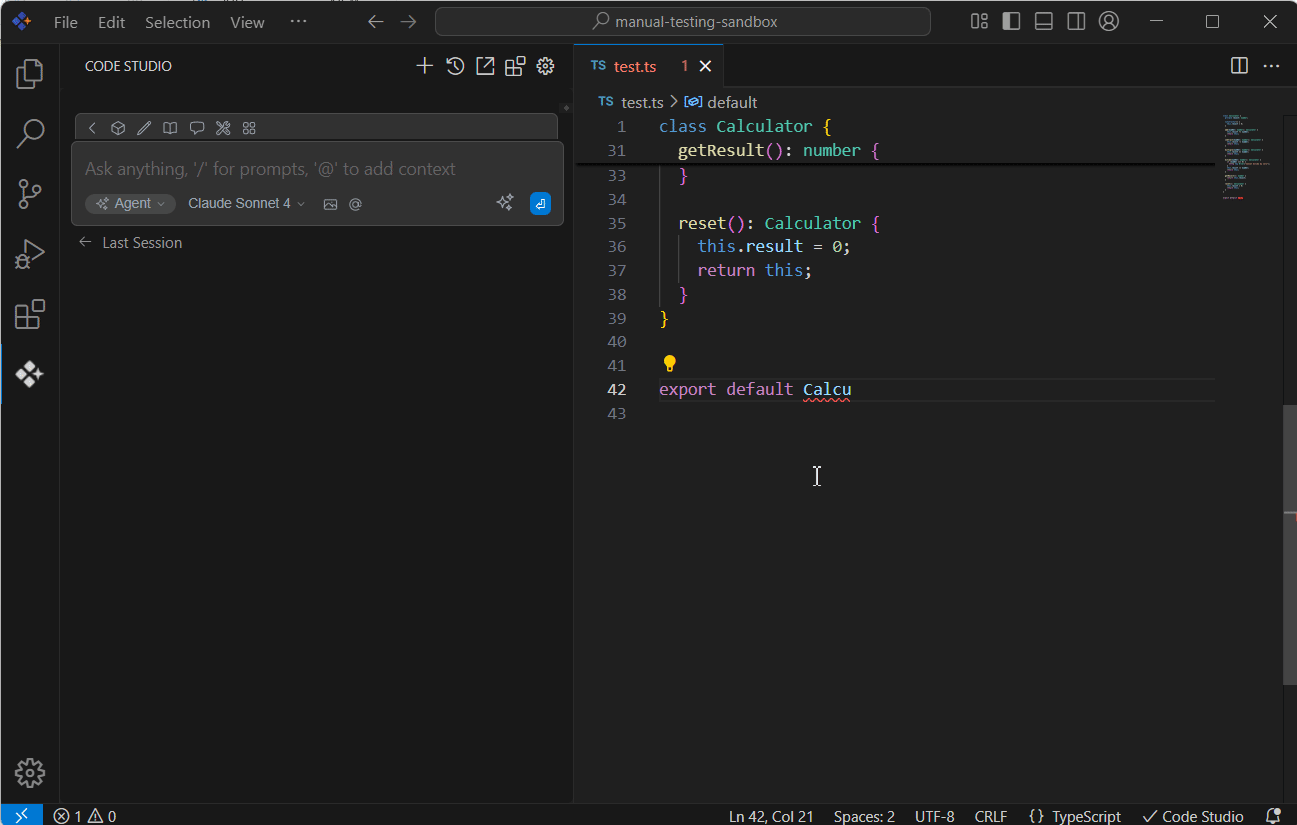
Task: Open the View menu
Action: (x=247, y=22)
